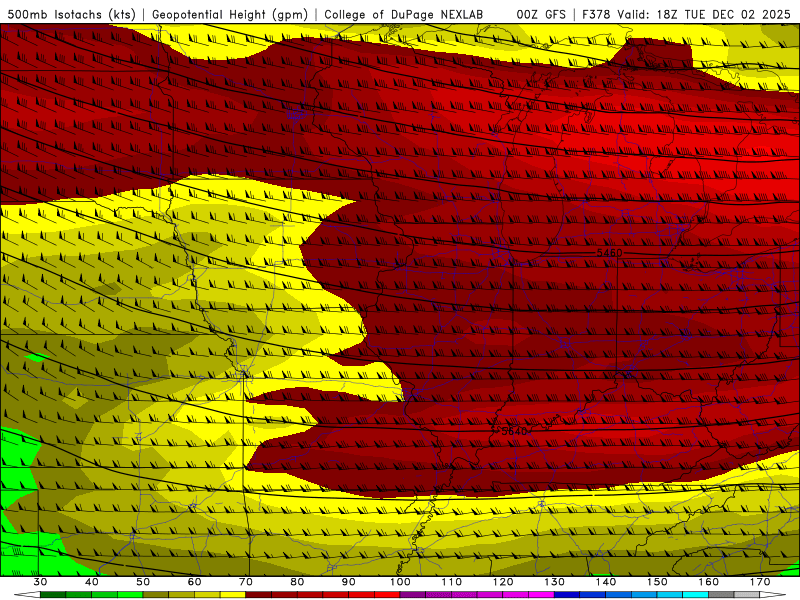
Task: Click the right arrow end of the color bar
Action: 773,596
